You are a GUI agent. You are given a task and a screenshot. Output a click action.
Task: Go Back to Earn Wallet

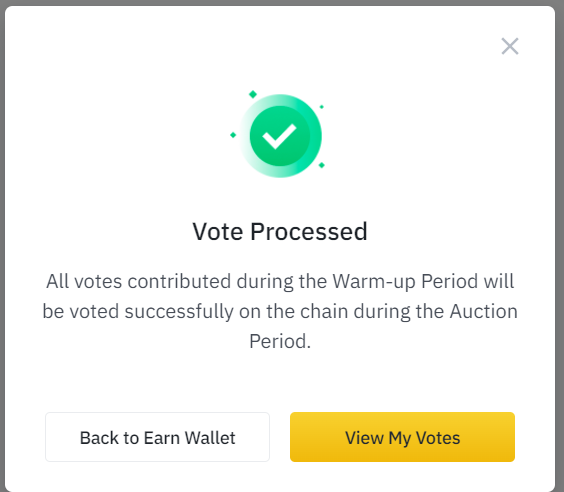[x=157, y=437]
